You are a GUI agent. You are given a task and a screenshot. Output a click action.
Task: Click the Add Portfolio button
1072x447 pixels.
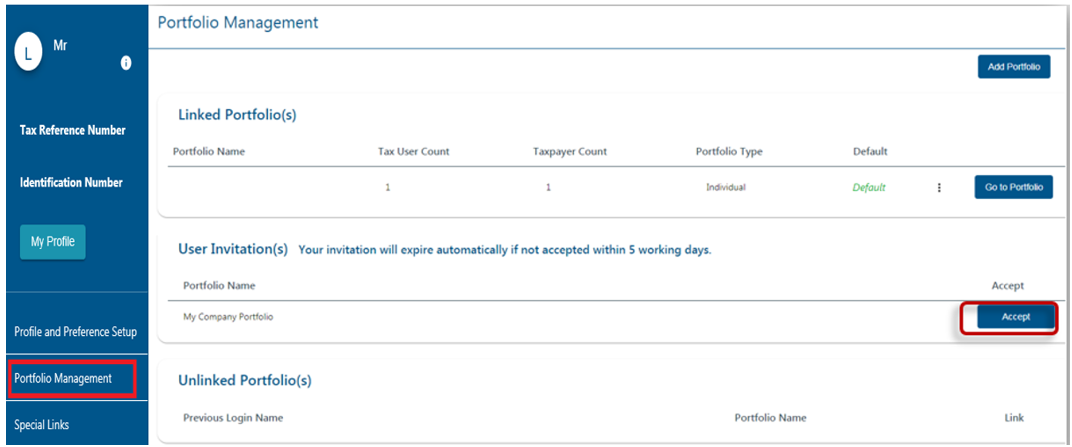tap(1013, 67)
